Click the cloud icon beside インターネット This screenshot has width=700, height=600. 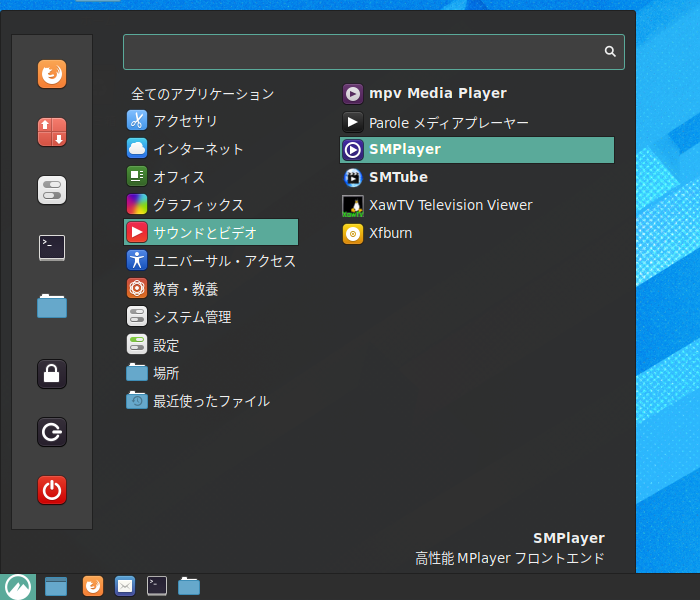point(137,148)
